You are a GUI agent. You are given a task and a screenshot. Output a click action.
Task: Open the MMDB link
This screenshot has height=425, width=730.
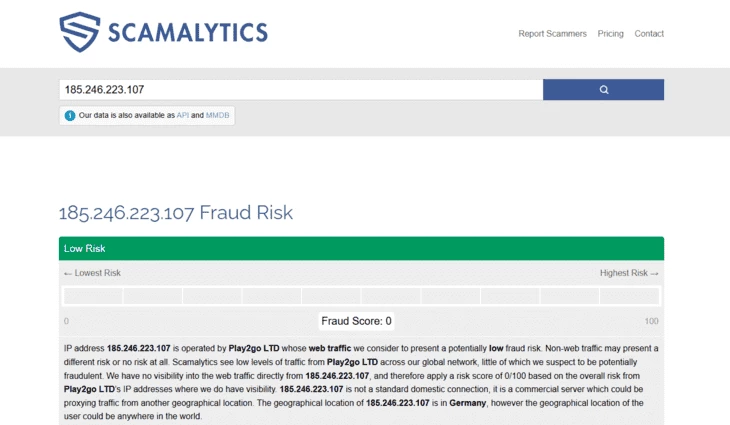point(217,116)
